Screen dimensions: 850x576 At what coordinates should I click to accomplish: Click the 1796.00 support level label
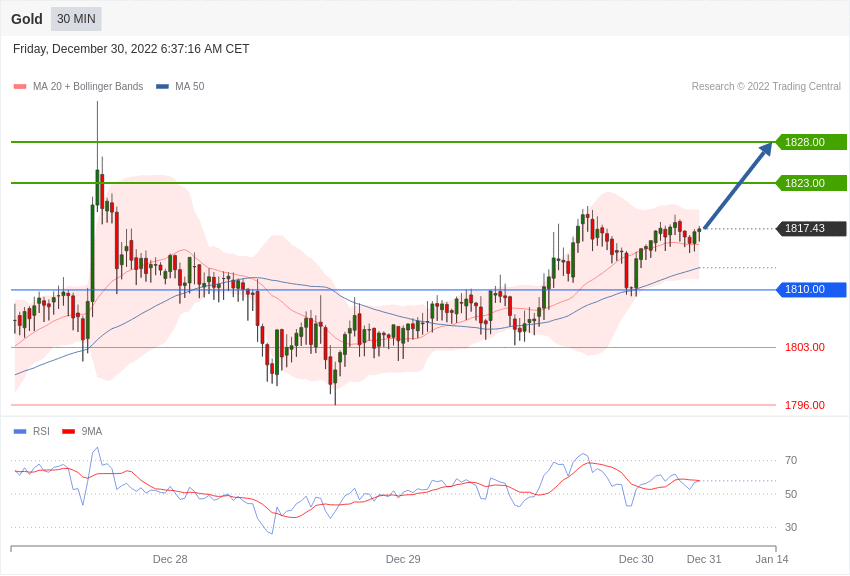coord(805,405)
